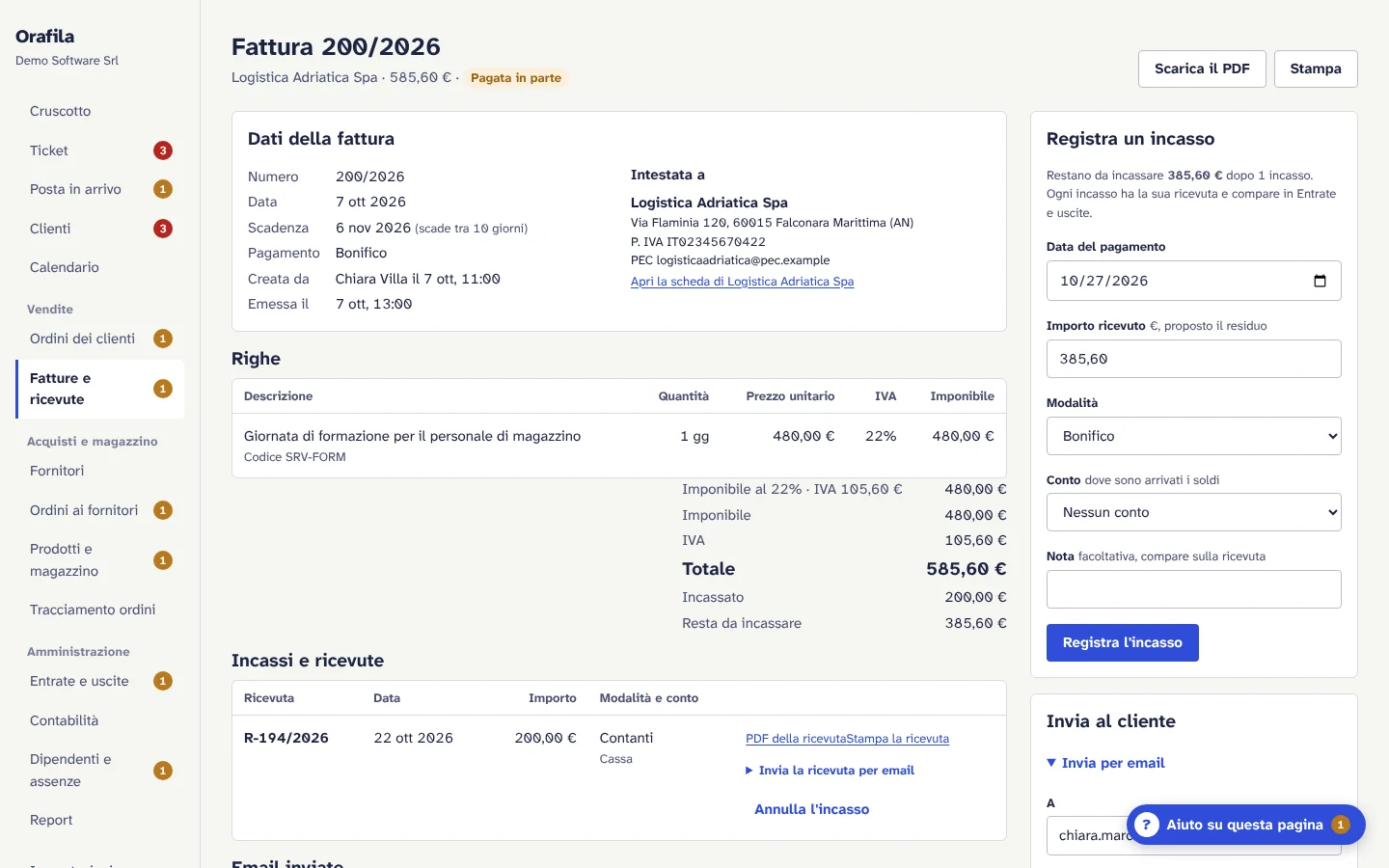Open Tracciamento ordini

[99, 610]
